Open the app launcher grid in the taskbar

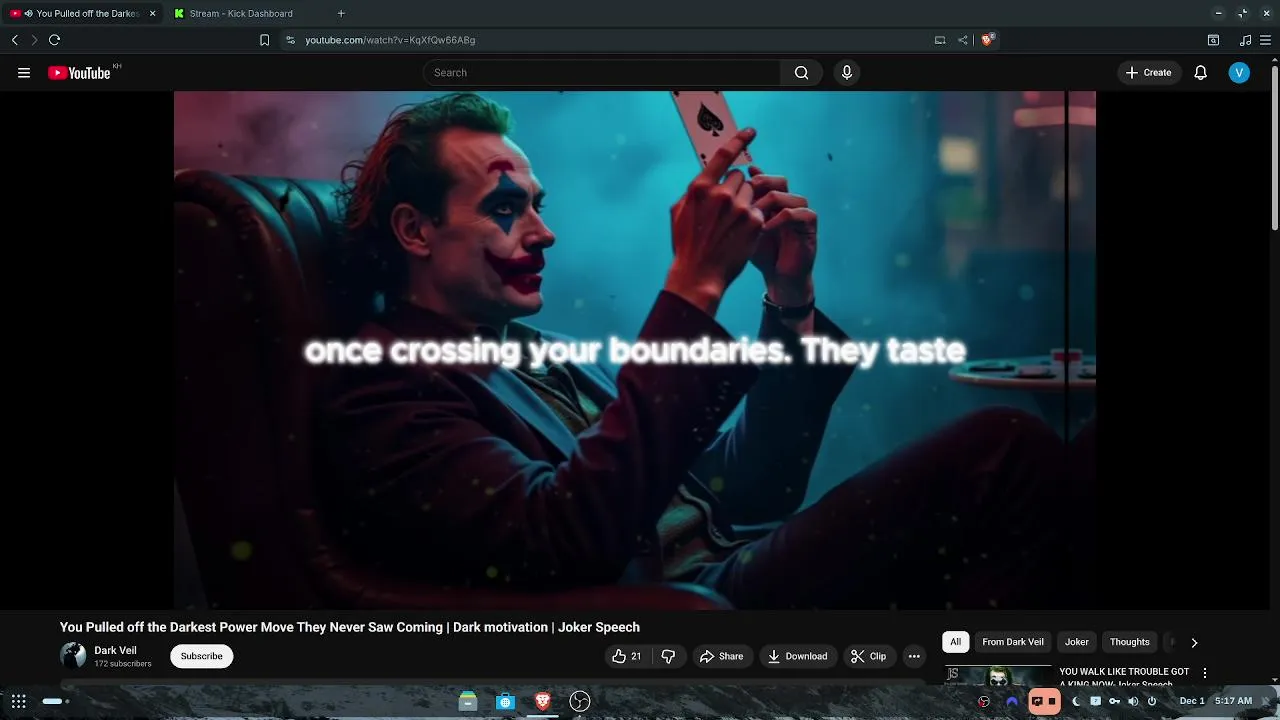[x=19, y=701]
